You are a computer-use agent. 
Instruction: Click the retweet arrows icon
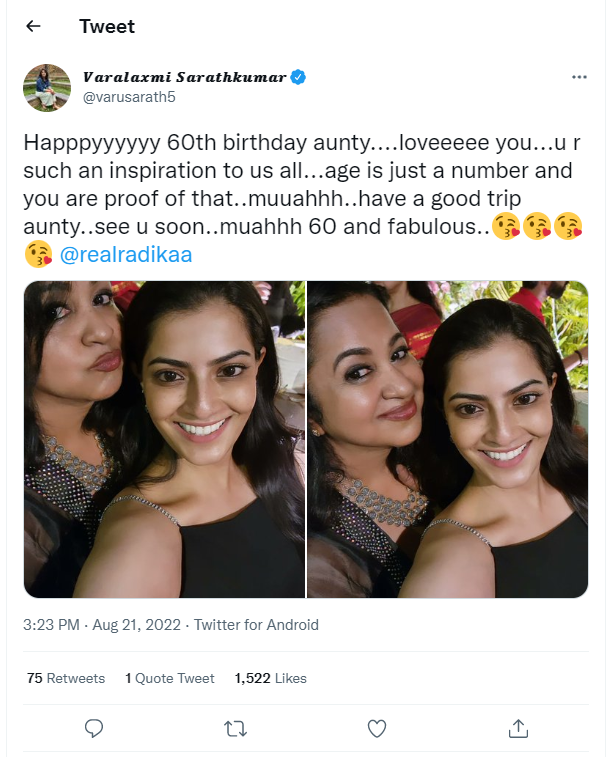tap(236, 727)
